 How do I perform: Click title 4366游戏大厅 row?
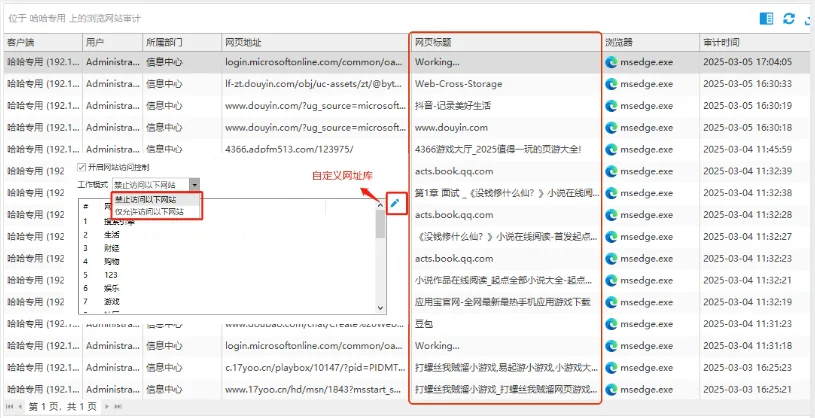click(498, 149)
